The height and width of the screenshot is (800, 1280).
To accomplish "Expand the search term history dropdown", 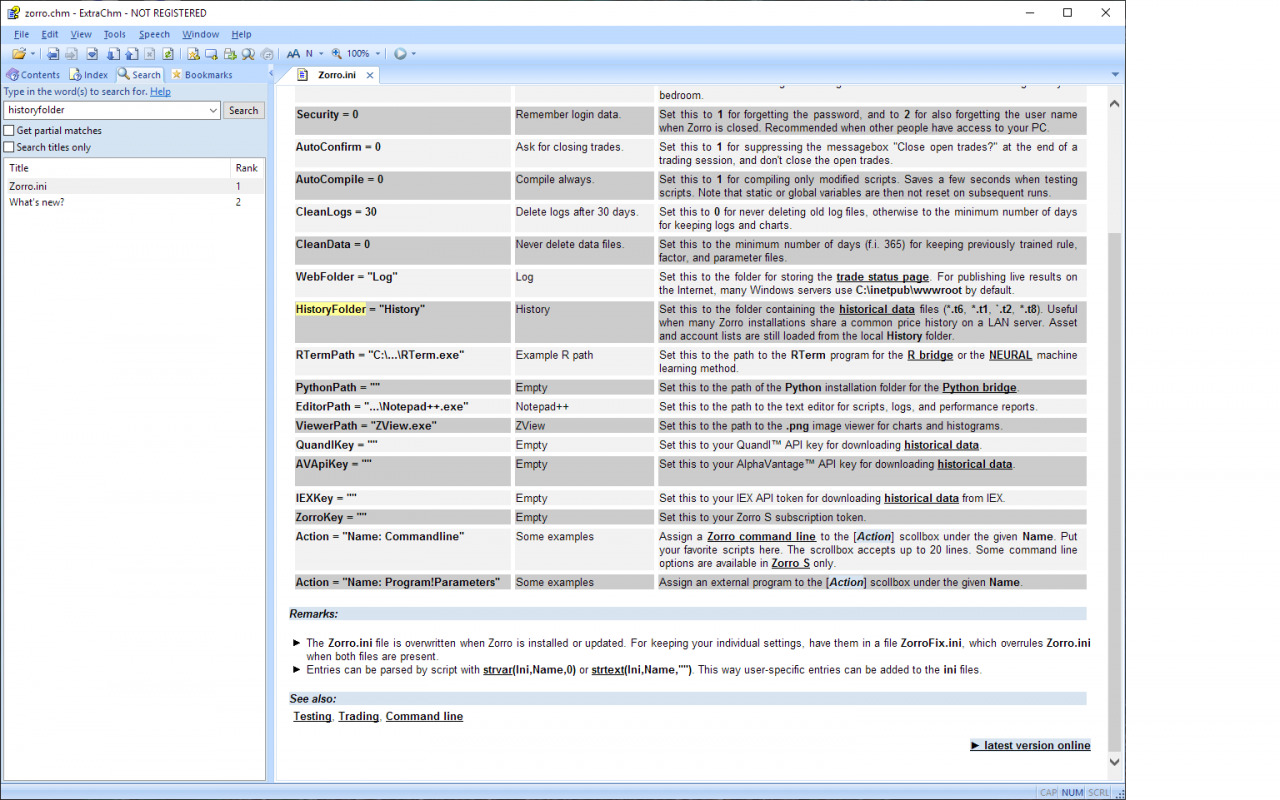I will tap(213, 111).
